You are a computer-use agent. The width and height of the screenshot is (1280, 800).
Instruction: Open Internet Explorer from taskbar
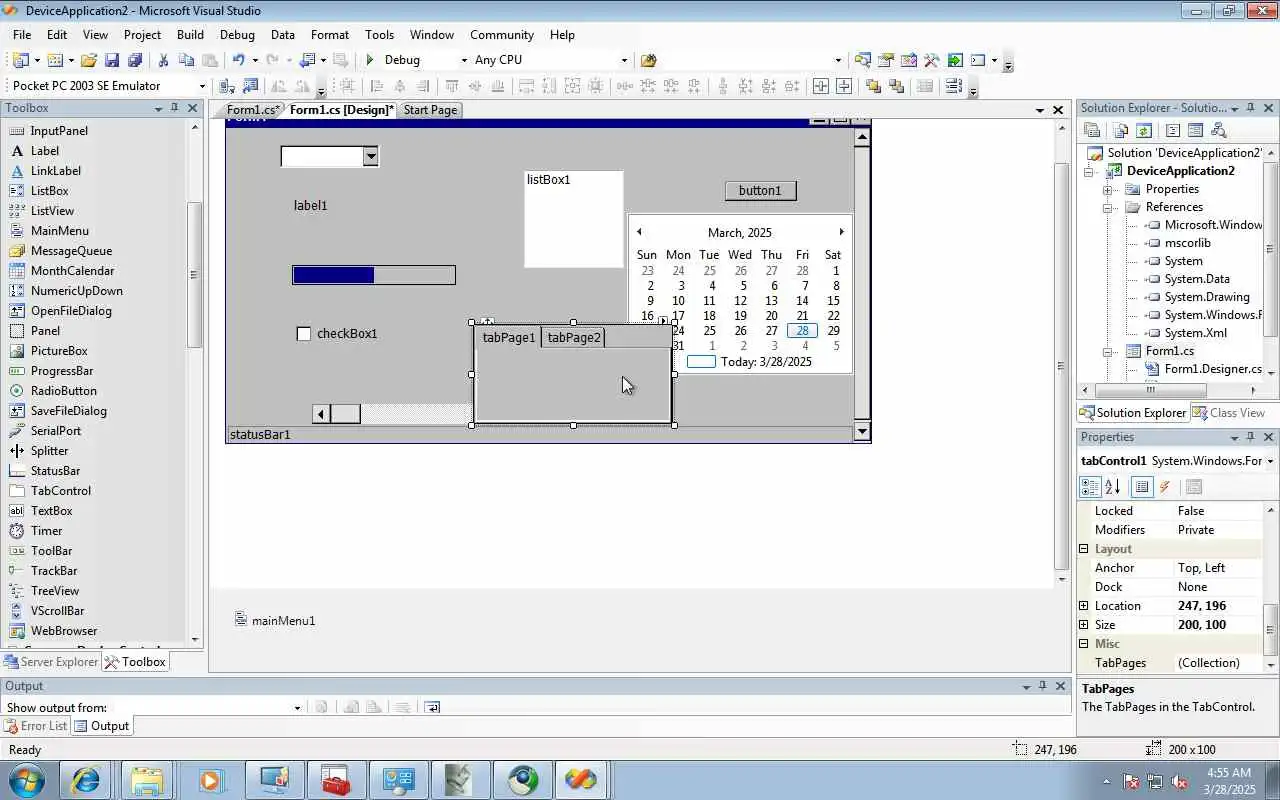tap(85, 780)
